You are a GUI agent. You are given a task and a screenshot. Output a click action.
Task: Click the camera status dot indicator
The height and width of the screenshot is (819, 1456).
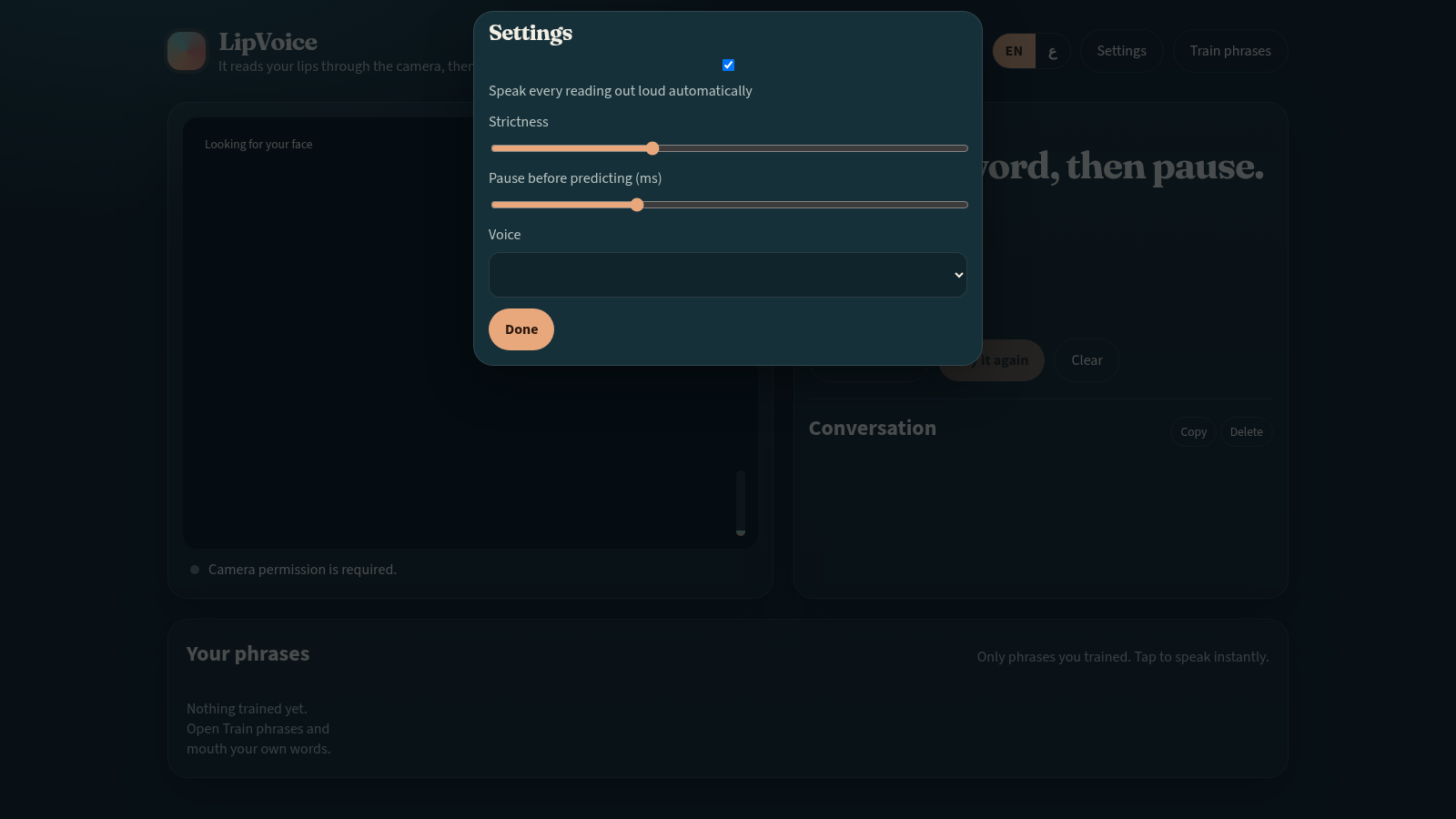[195, 570]
